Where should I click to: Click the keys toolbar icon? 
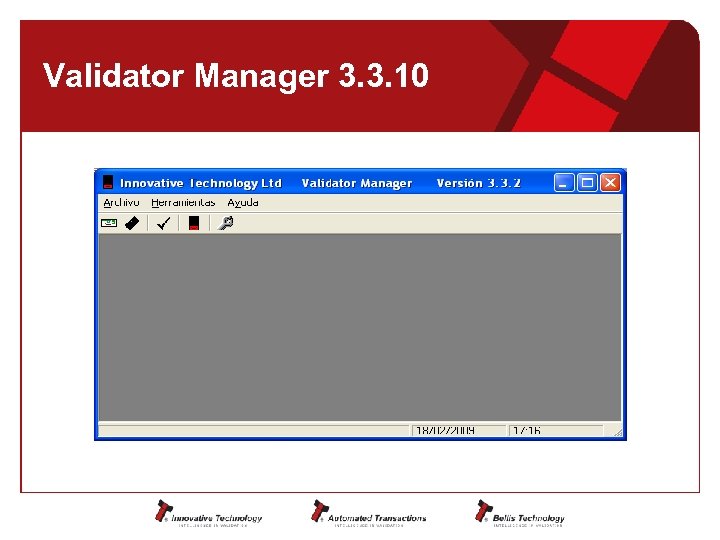pos(225,223)
